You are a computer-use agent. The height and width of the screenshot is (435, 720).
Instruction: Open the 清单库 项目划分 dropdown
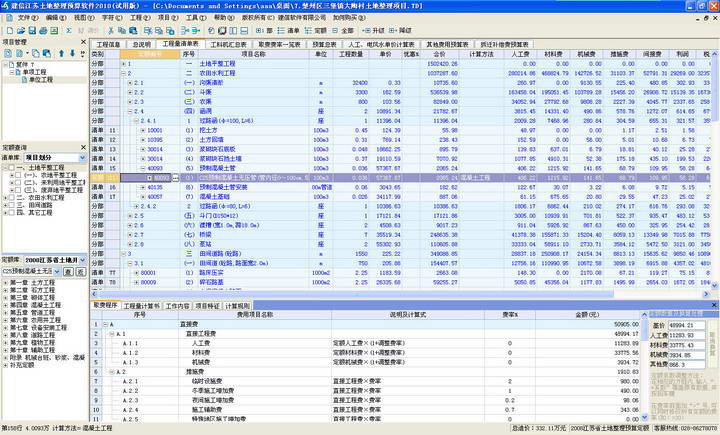(x=83, y=158)
